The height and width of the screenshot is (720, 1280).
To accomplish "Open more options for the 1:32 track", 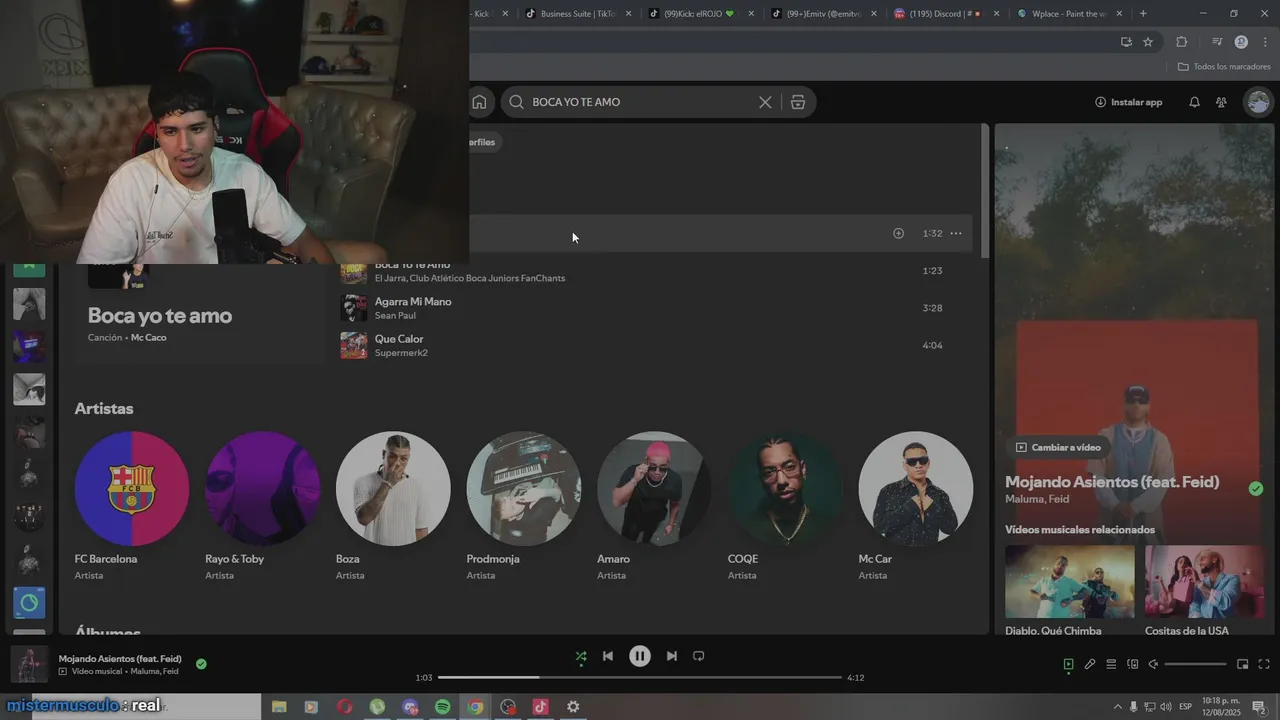I will (956, 233).
